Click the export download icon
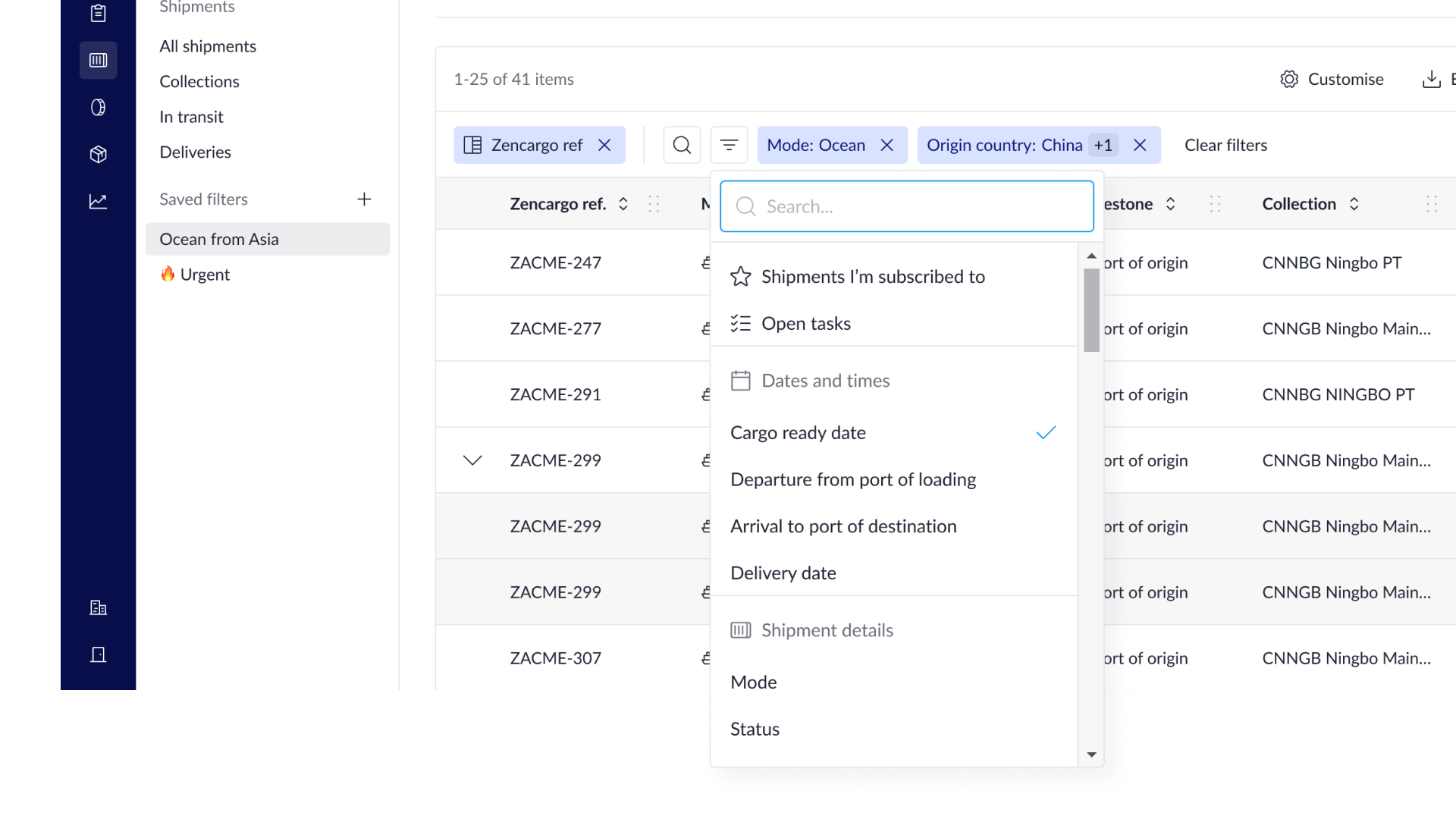 click(x=1431, y=79)
